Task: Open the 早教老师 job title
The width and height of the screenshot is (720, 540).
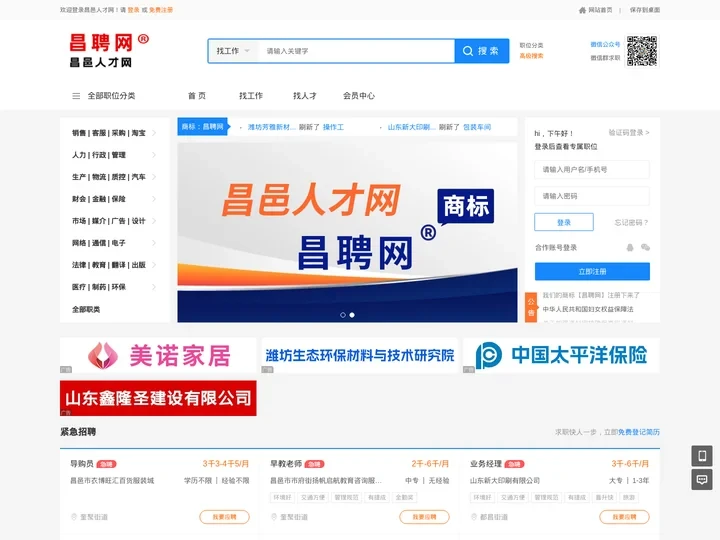Action: (286, 464)
